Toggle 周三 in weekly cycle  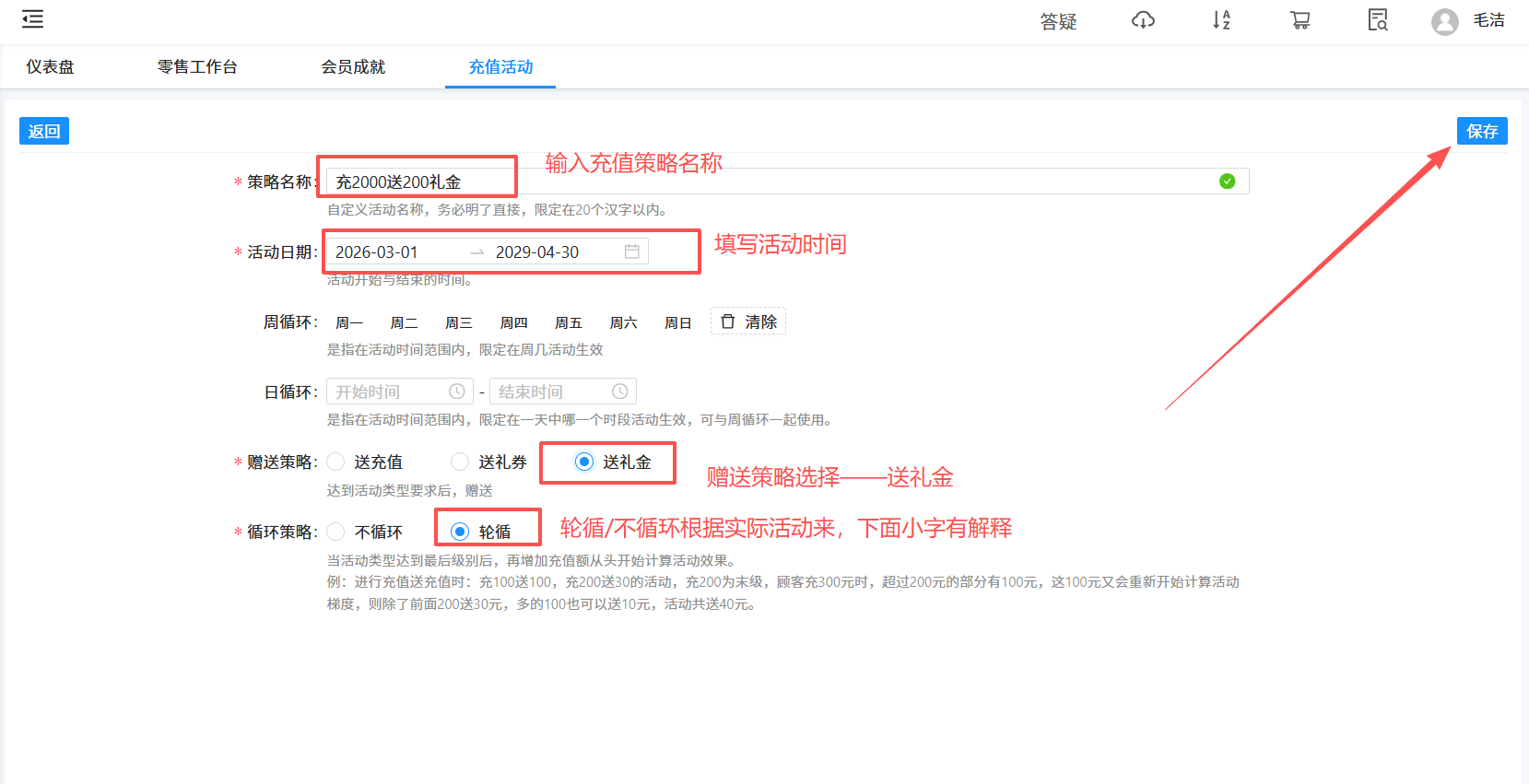[x=459, y=322]
